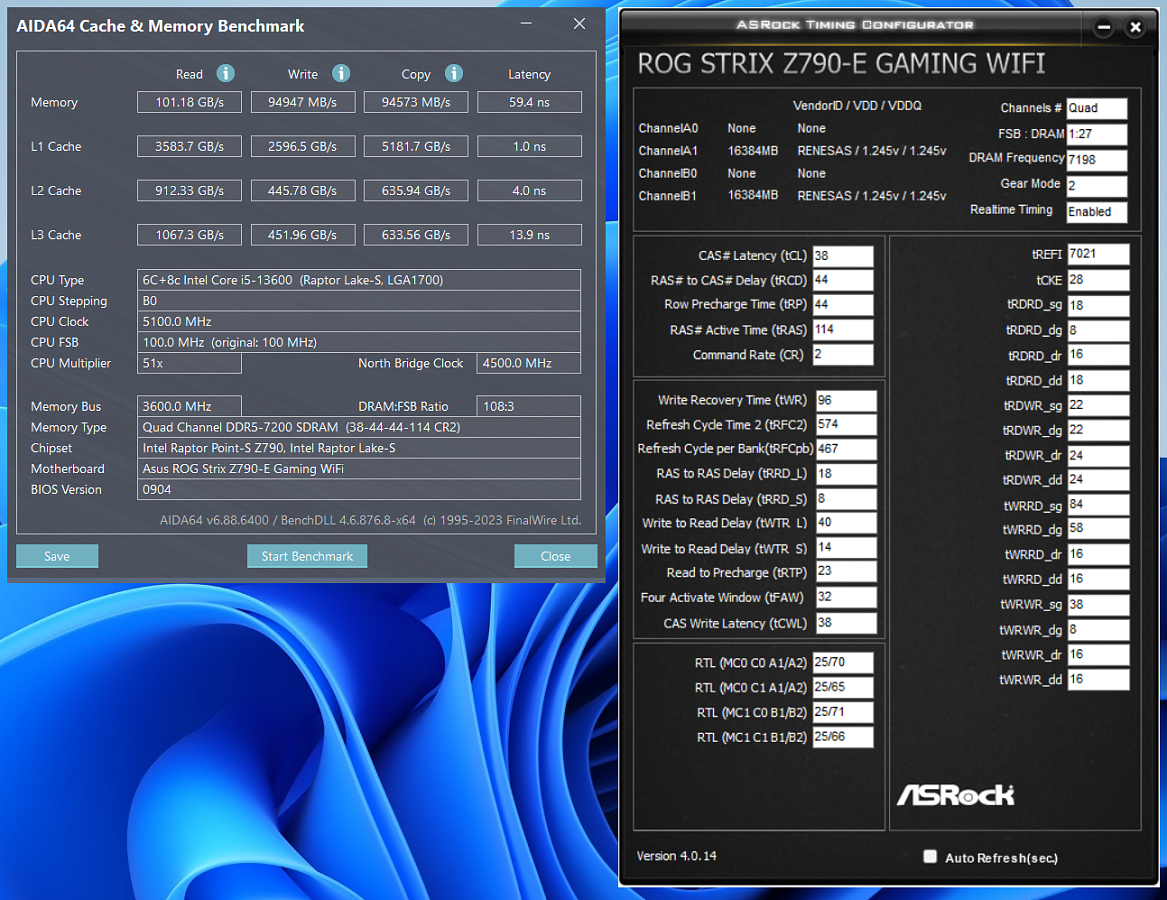Select the Refresh Cycle Time 2 (tRFC2) field
The image size is (1167, 900).
[846, 424]
